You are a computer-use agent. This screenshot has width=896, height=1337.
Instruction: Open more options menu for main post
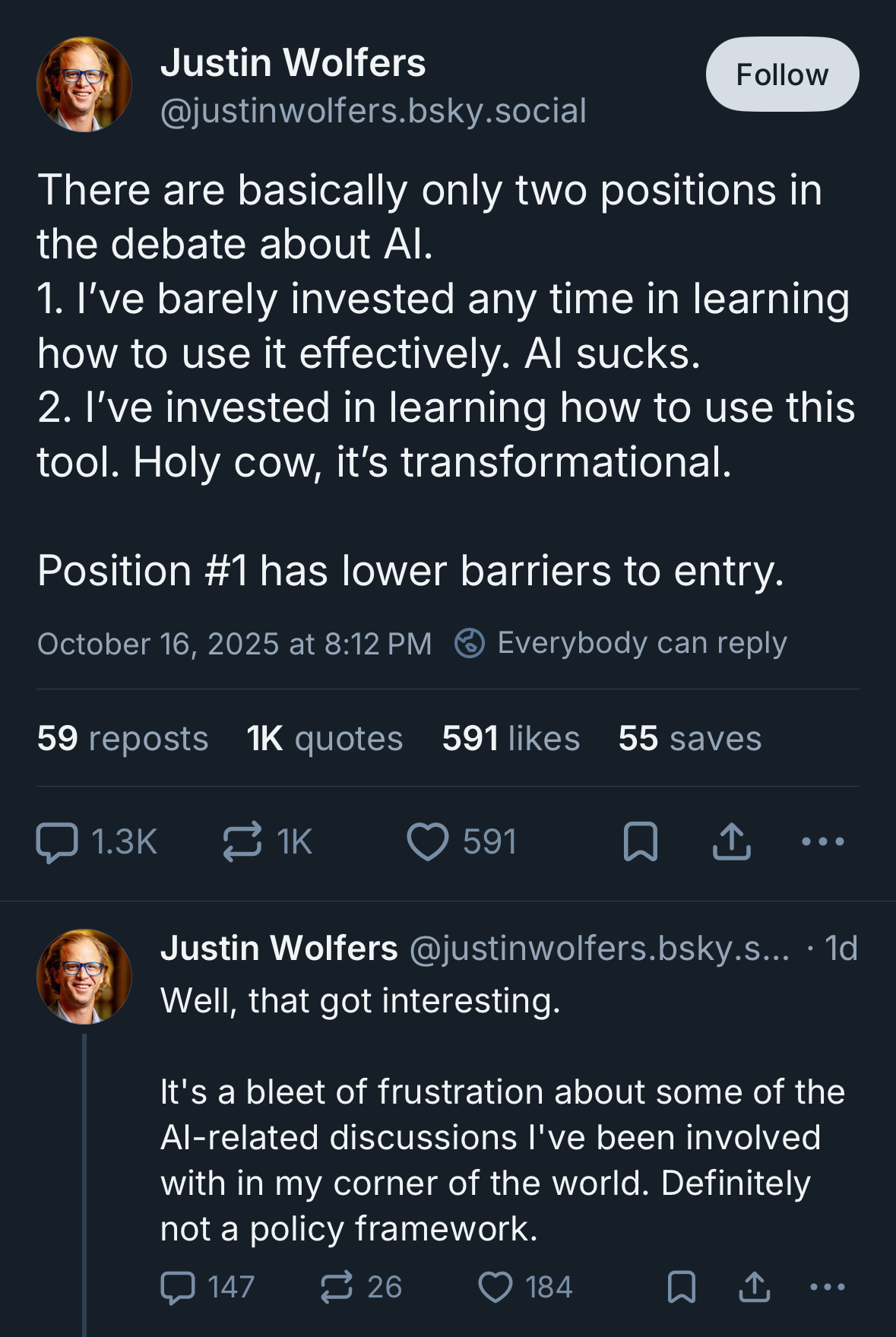(x=823, y=842)
